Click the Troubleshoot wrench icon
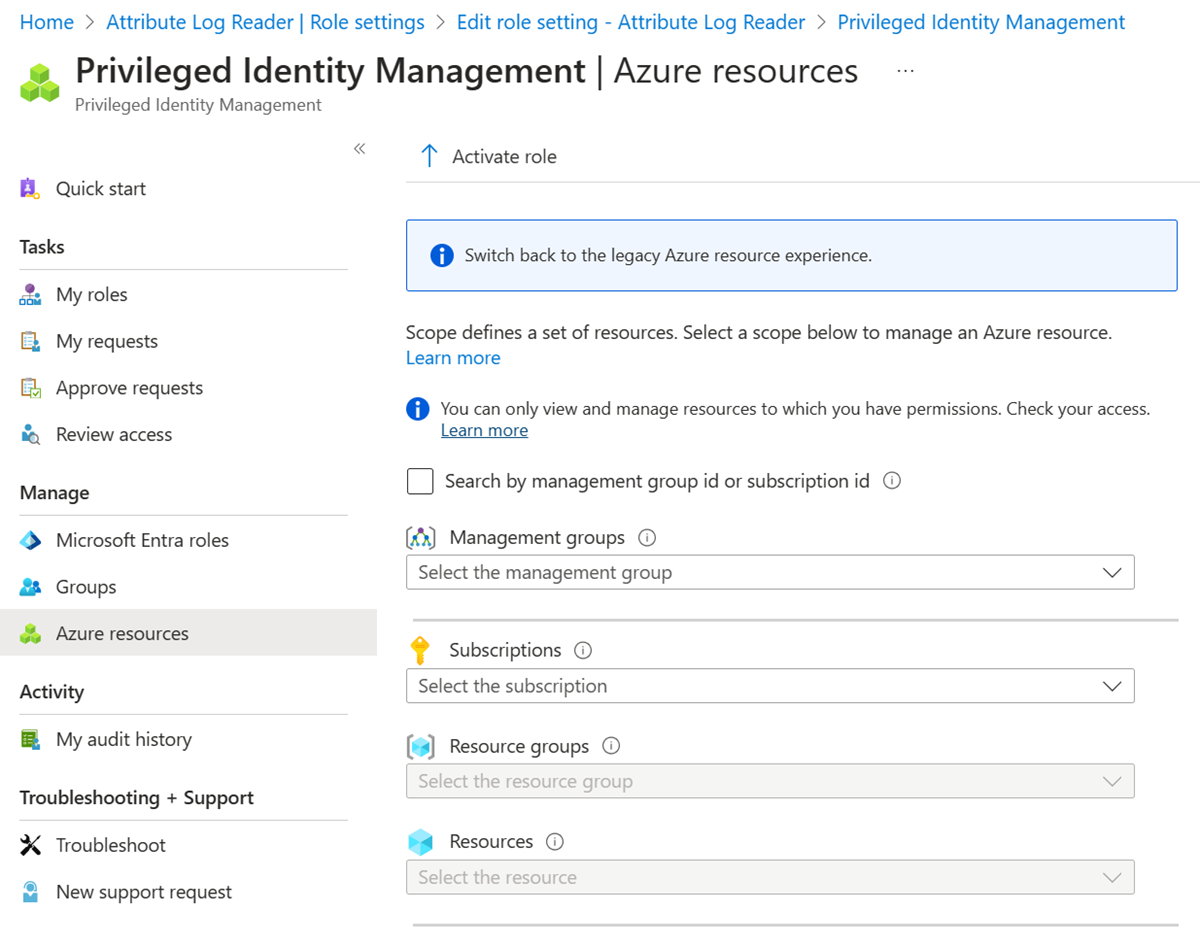 (x=30, y=846)
